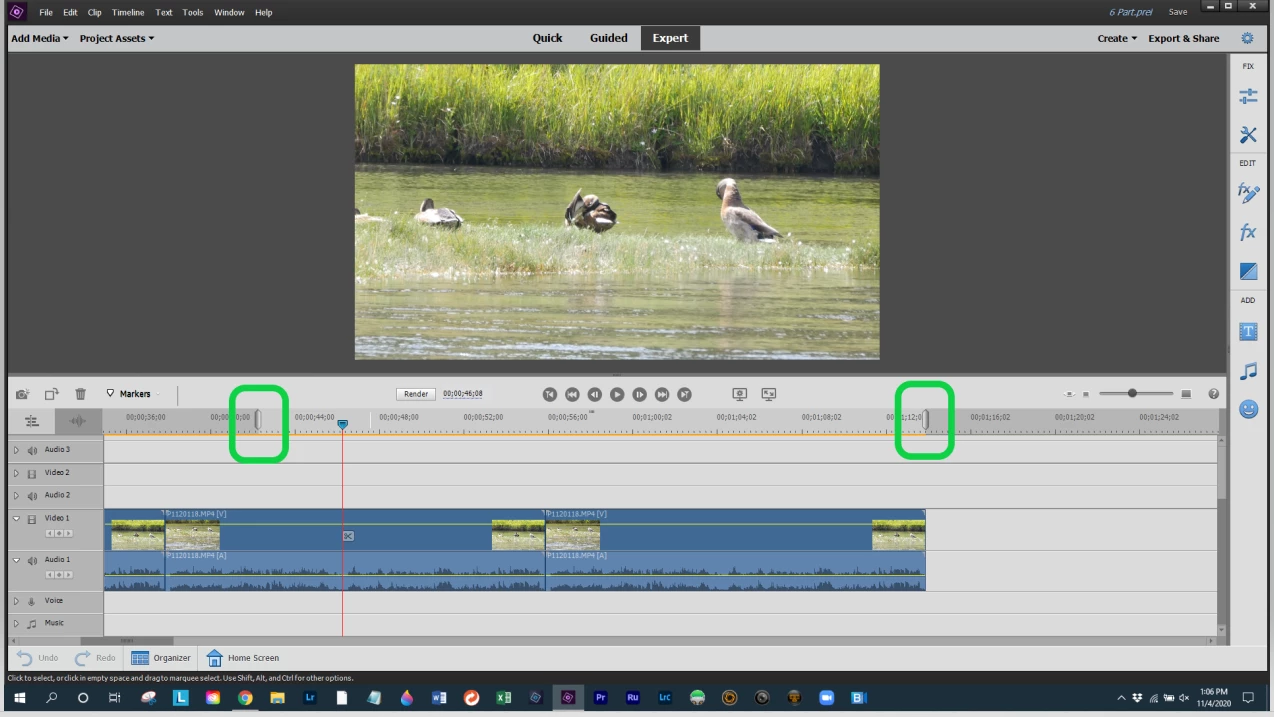Collapse the Audio 1 track
Viewport: 1274px width, 717px height.
(x=16, y=560)
